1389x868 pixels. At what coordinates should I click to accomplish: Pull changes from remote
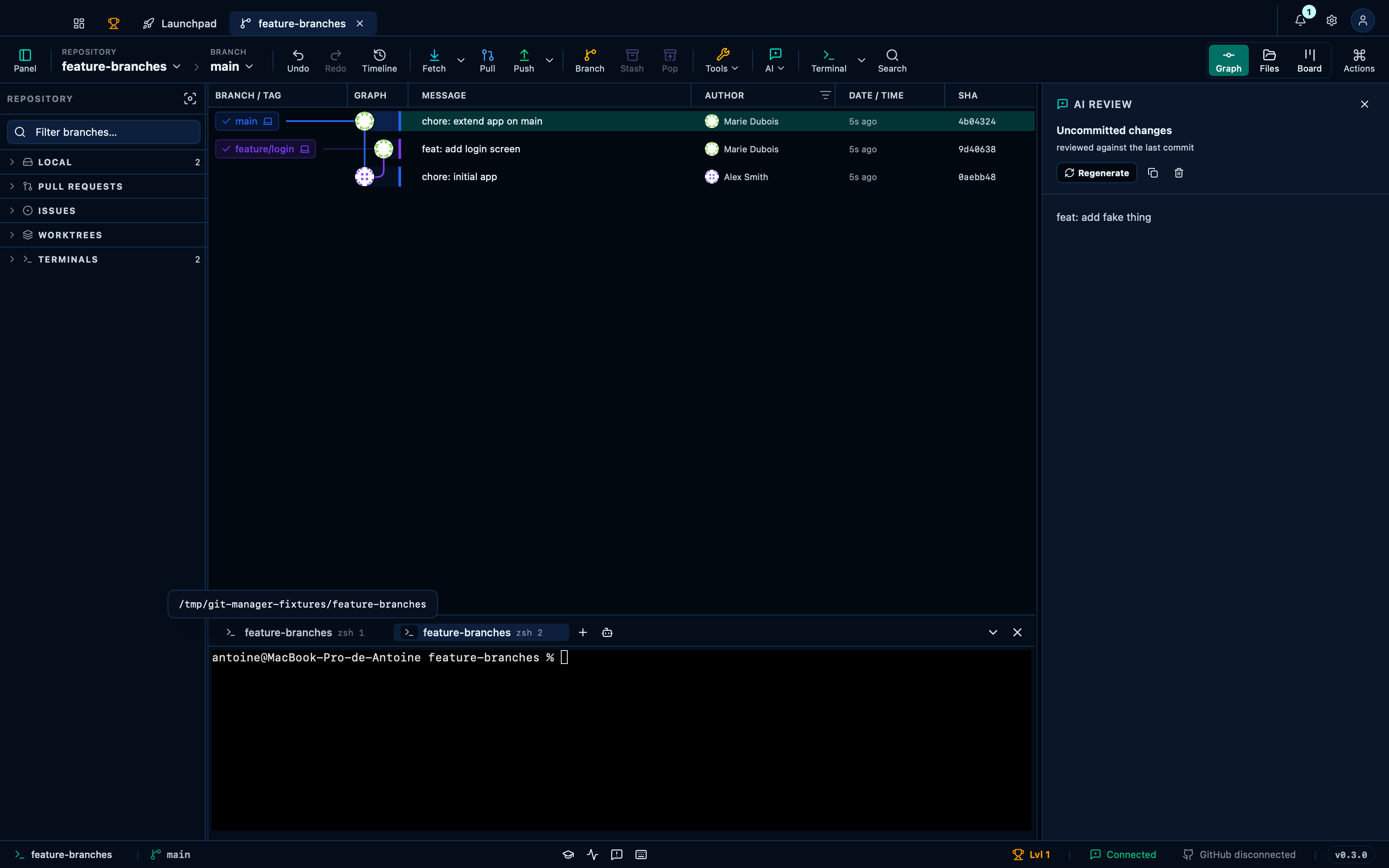click(487, 60)
